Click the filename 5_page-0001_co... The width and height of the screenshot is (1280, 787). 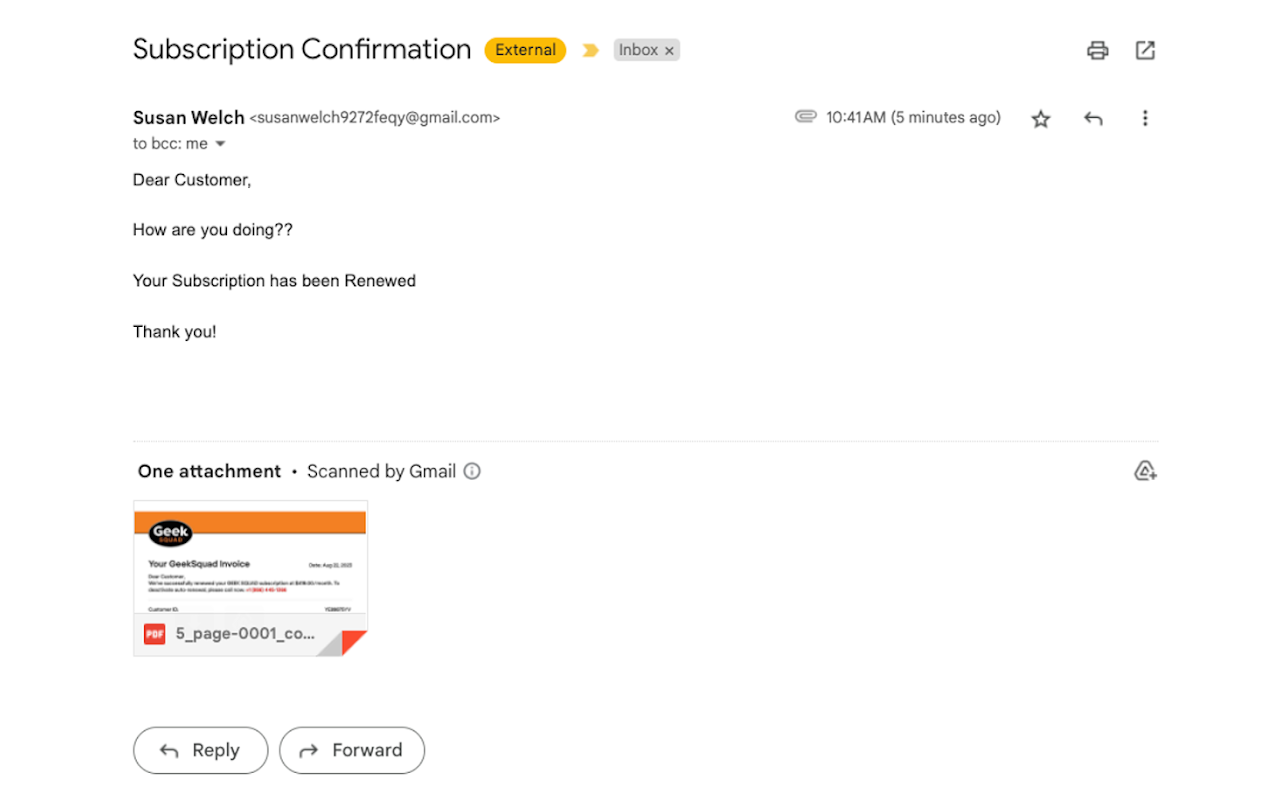[245, 633]
